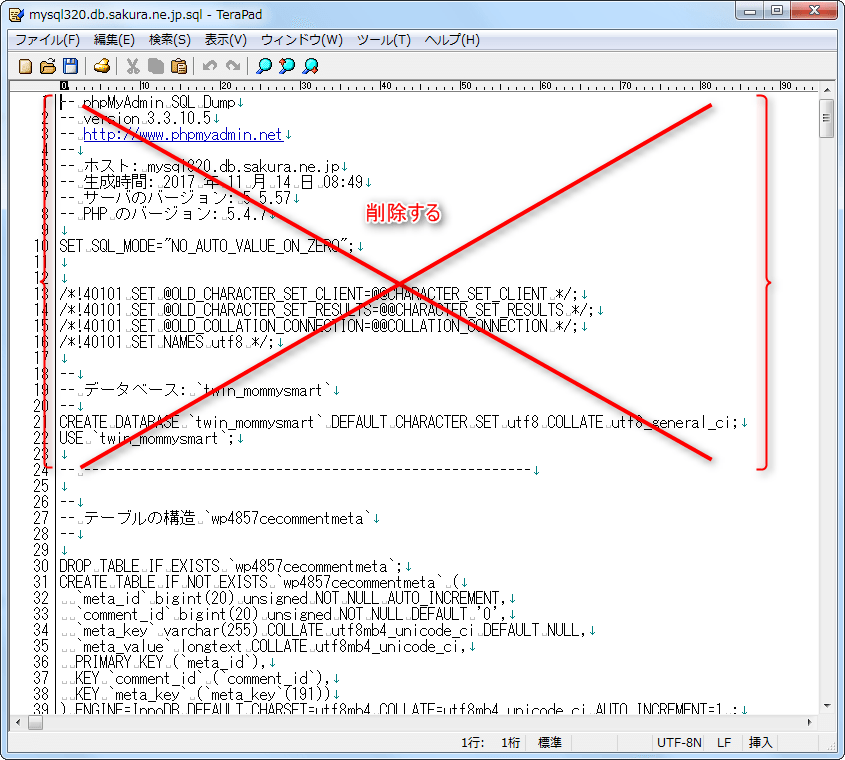Click the 挿入 insert mode indicator
Screen dimensions: 845x760
click(761, 743)
